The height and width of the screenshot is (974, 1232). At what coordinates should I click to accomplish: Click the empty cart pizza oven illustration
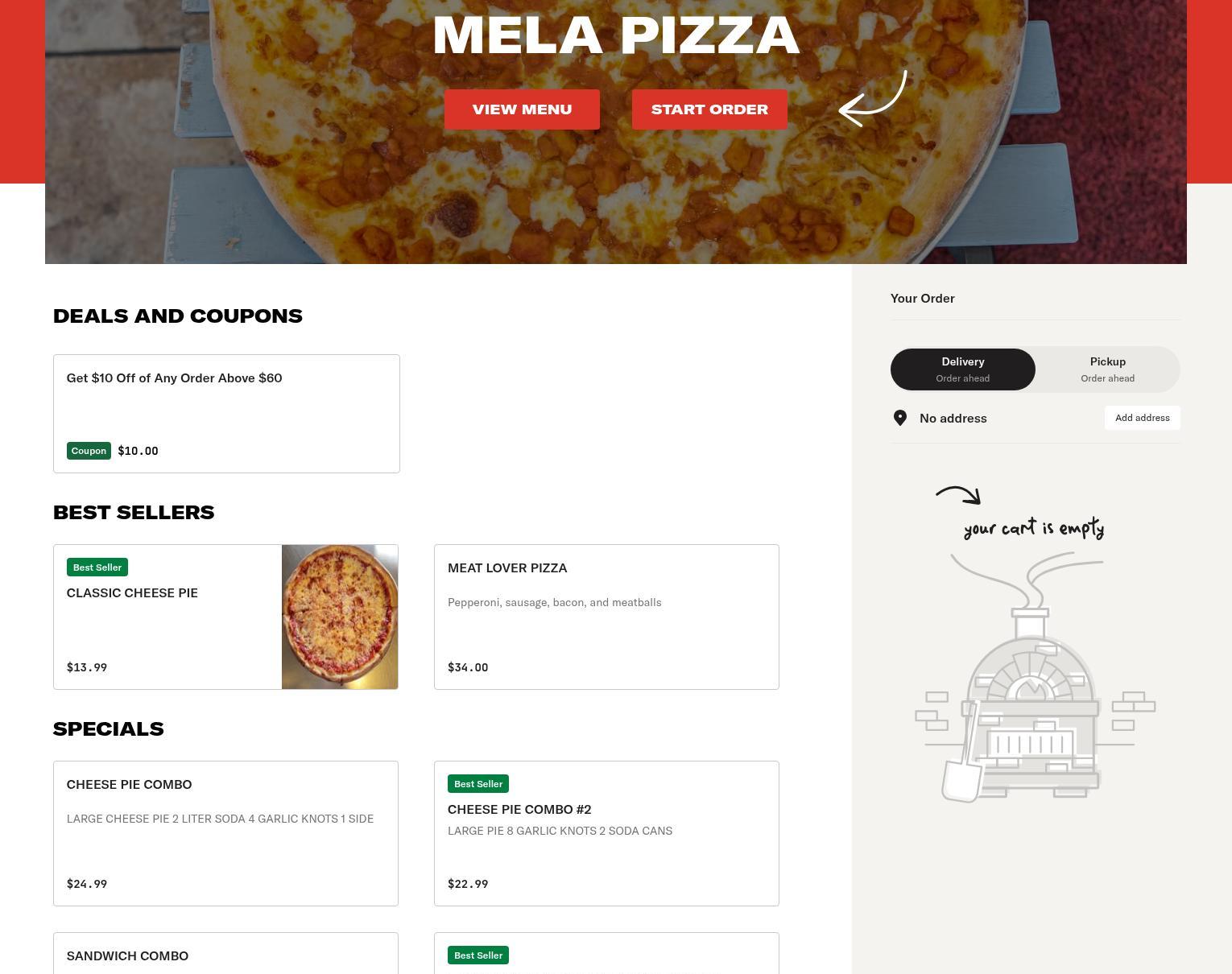tap(1036, 677)
